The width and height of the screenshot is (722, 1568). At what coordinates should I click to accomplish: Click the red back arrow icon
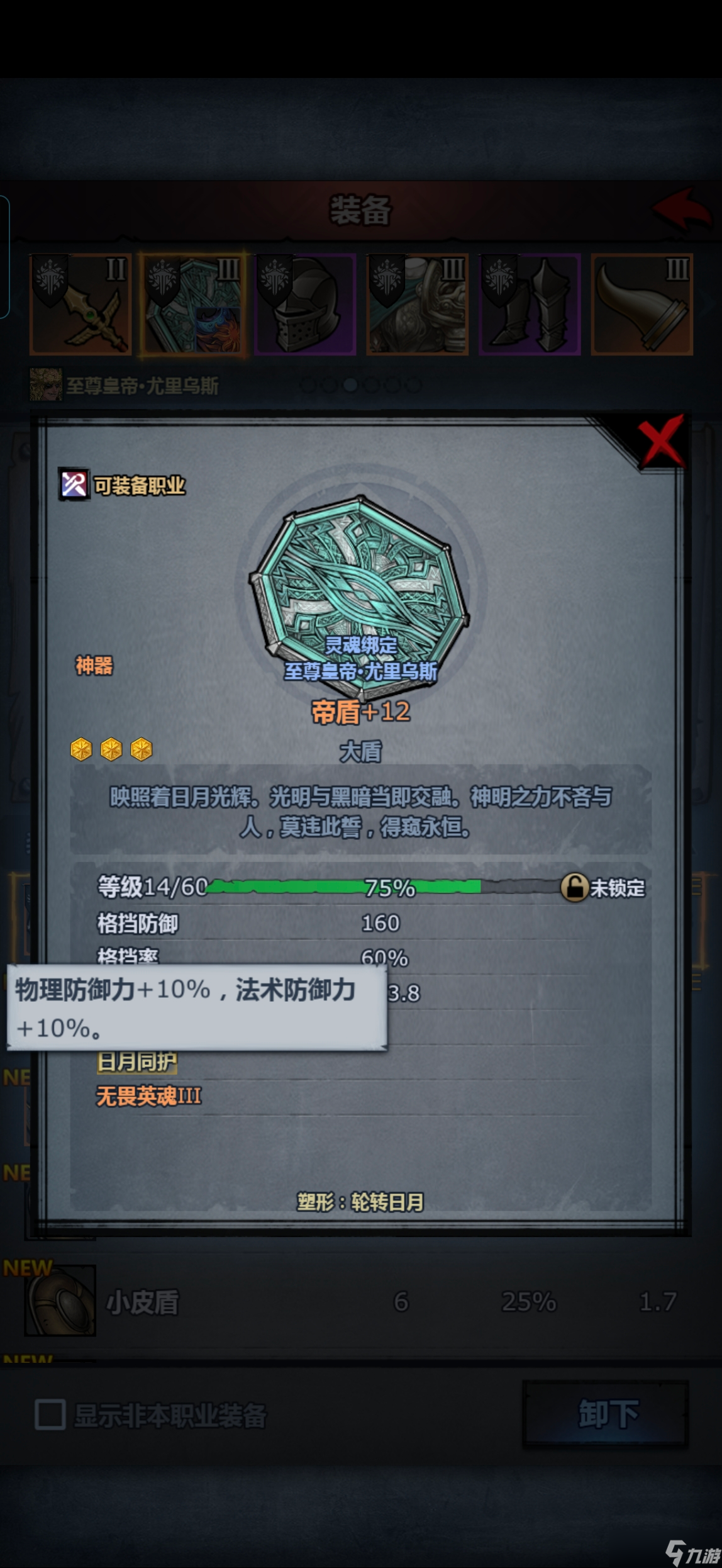[683, 208]
